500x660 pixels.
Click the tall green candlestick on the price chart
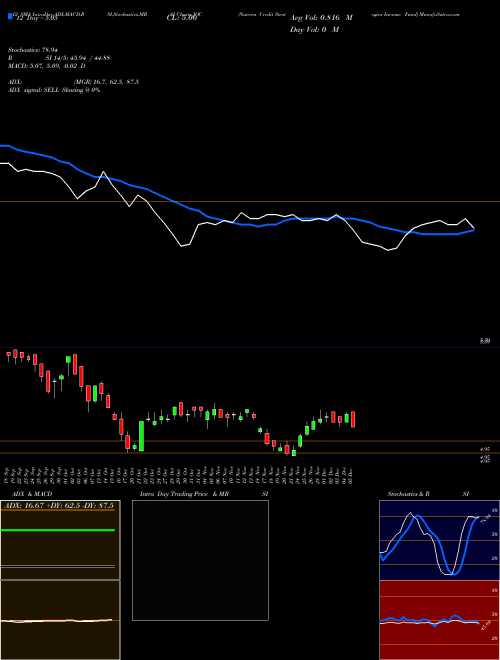click(141, 436)
